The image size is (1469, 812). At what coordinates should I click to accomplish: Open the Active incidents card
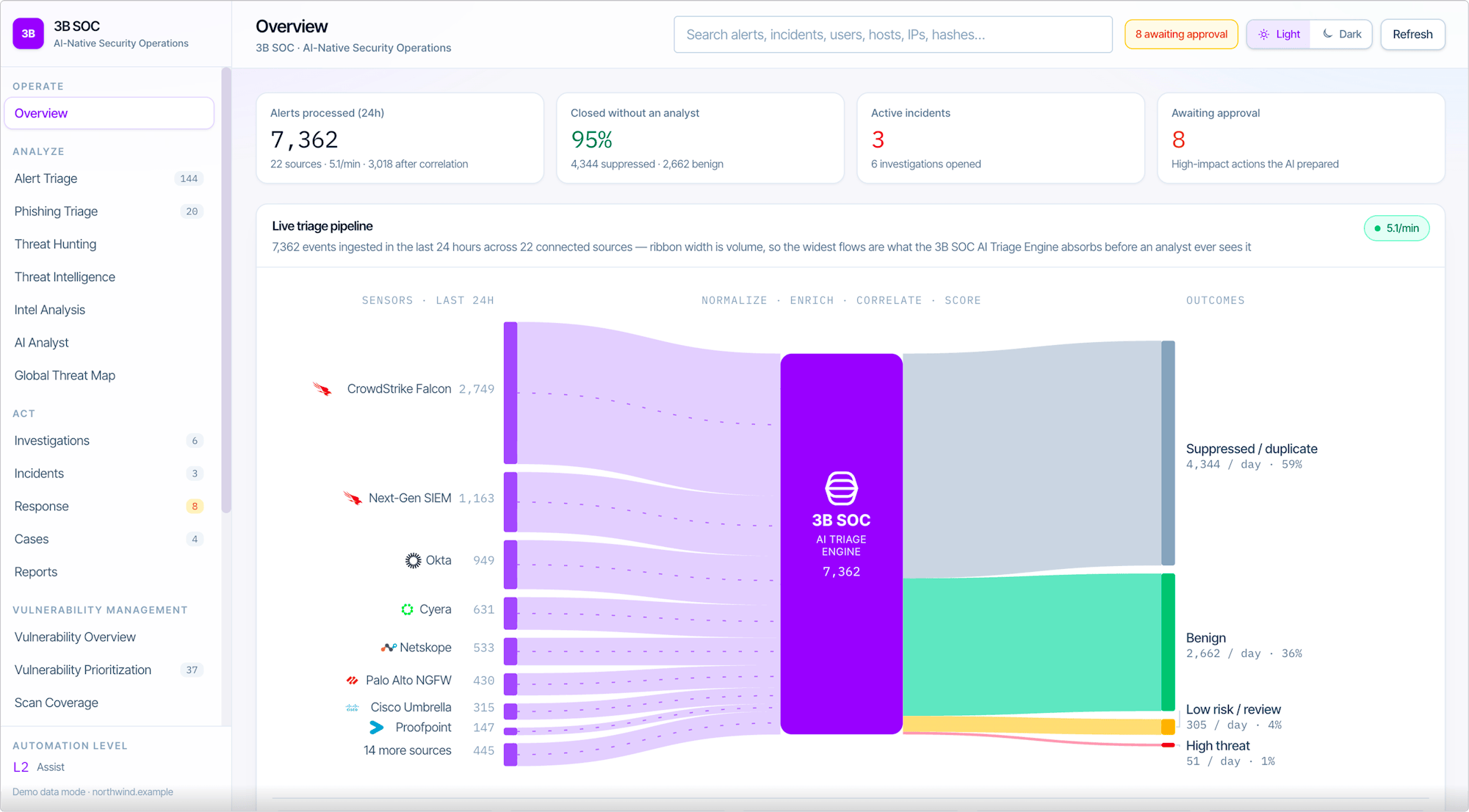point(1000,138)
